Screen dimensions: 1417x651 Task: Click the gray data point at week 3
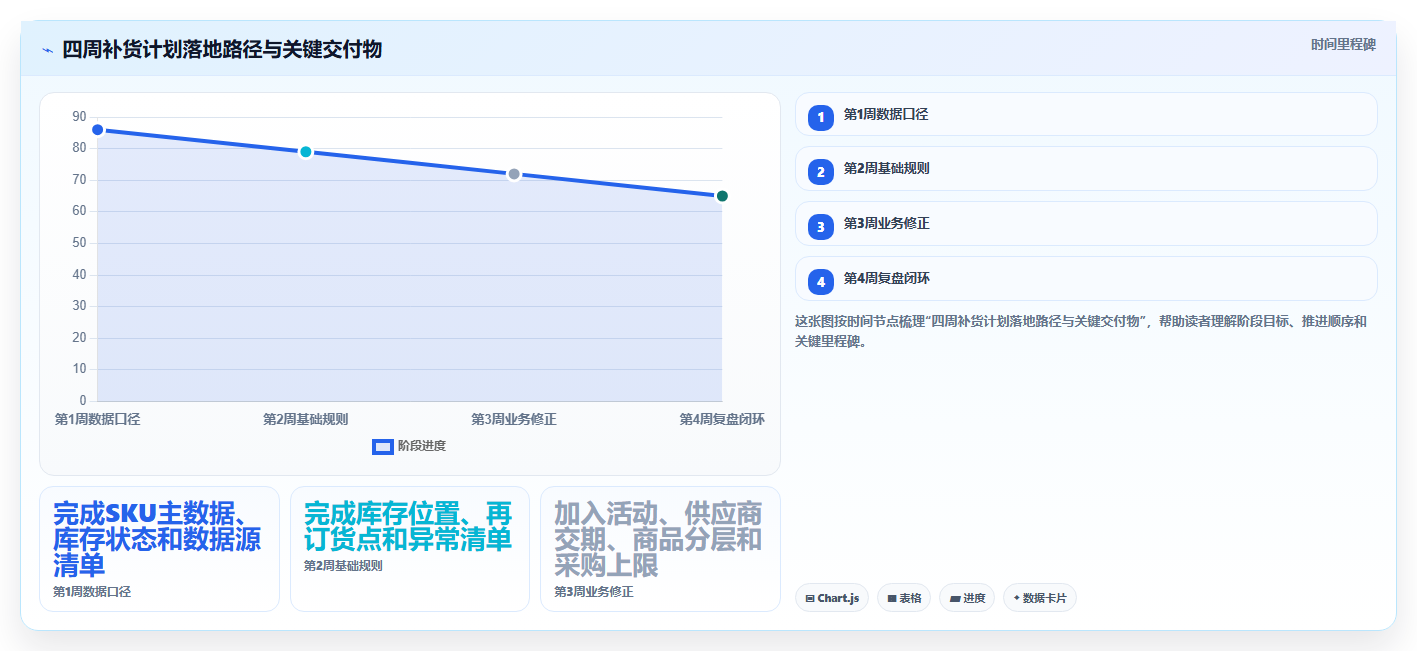pos(514,174)
